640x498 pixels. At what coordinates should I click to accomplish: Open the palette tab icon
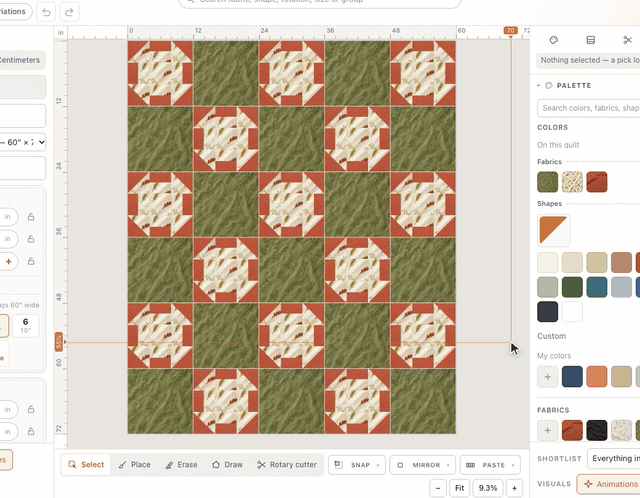click(x=554, y=40)
